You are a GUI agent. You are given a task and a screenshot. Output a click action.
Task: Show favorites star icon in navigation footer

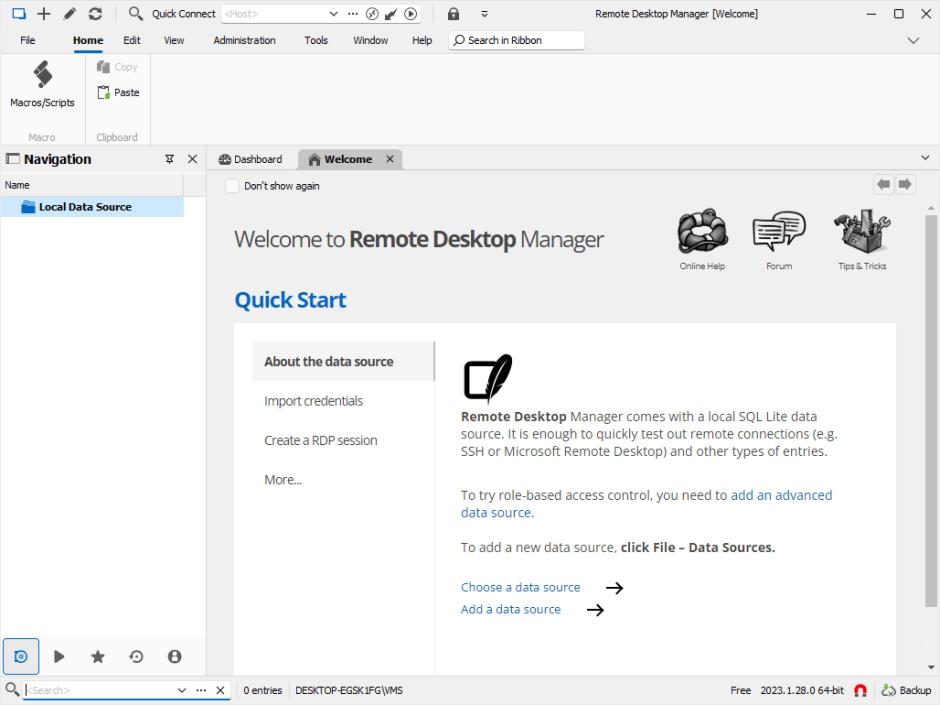pos(98,656)
